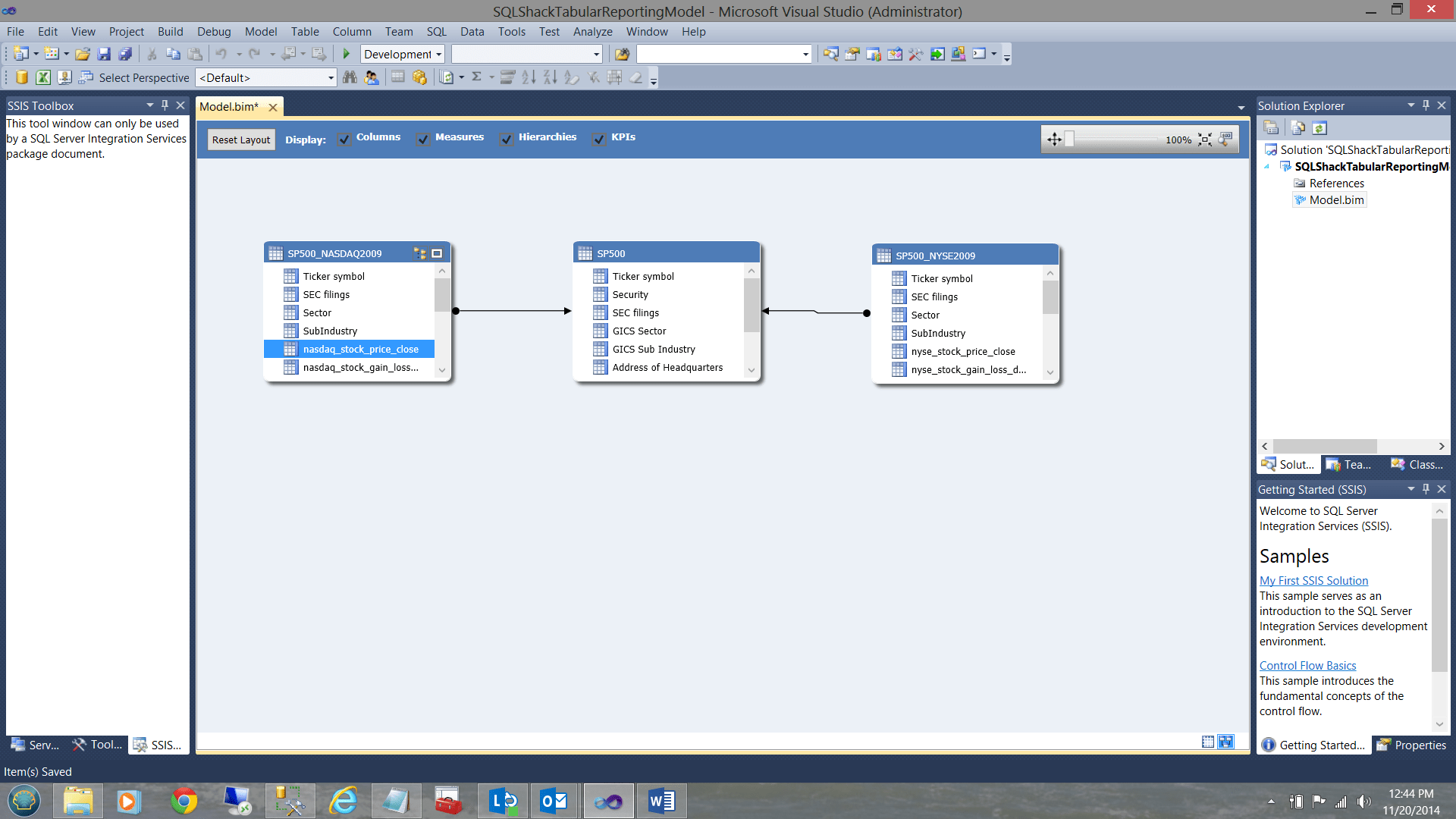Click the Save All toolbar icon
The height and width of the screenshot is (819, 1456).
tap(126, 54)
